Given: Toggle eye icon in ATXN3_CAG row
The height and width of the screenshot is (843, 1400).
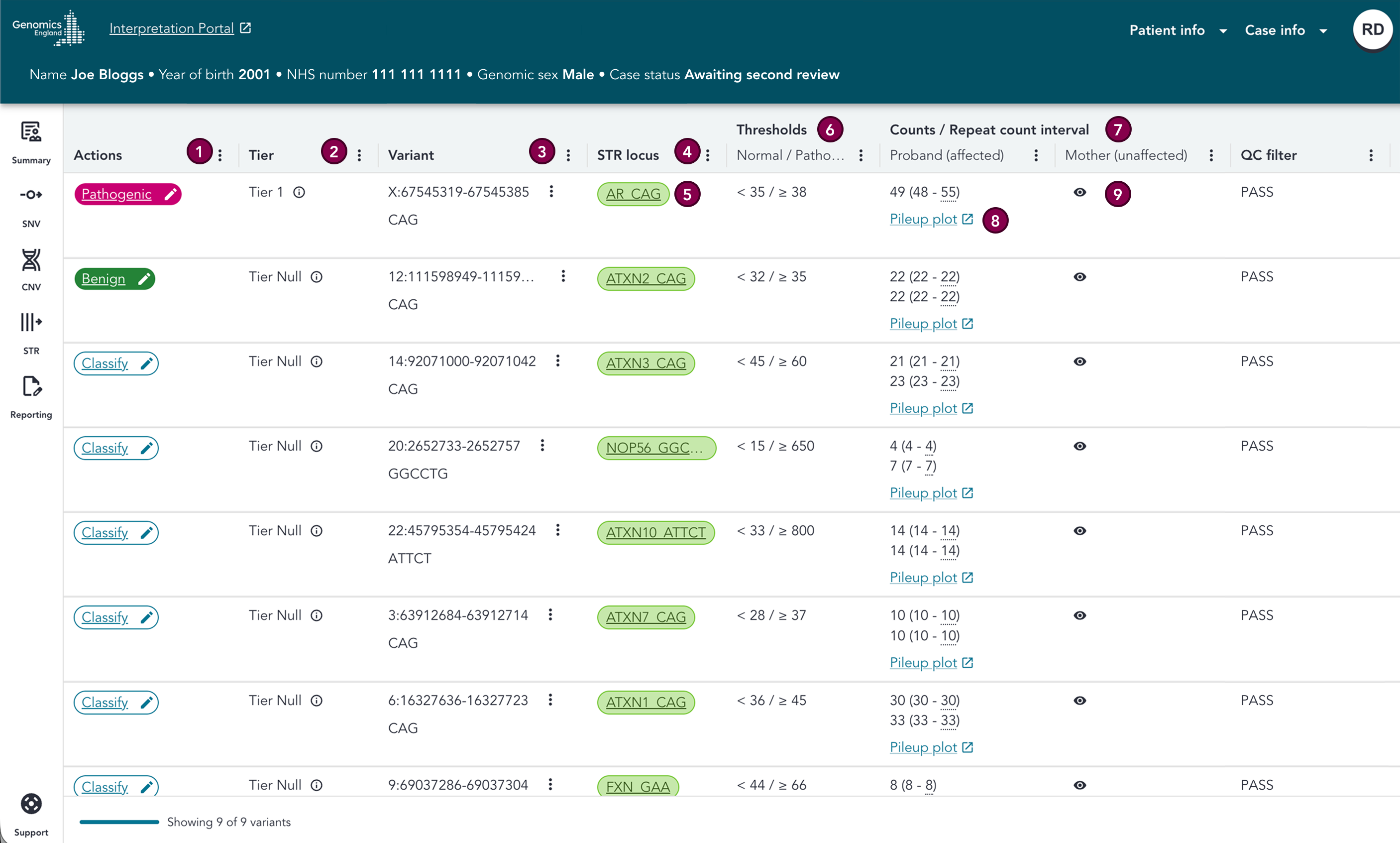Looking at the screenshot, I should 1080,362.
